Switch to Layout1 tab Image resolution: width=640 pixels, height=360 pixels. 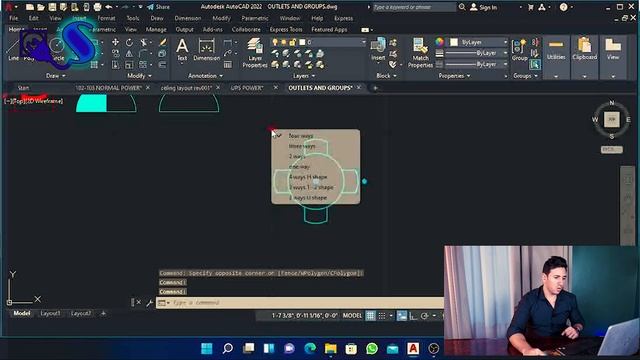point(50,313)
